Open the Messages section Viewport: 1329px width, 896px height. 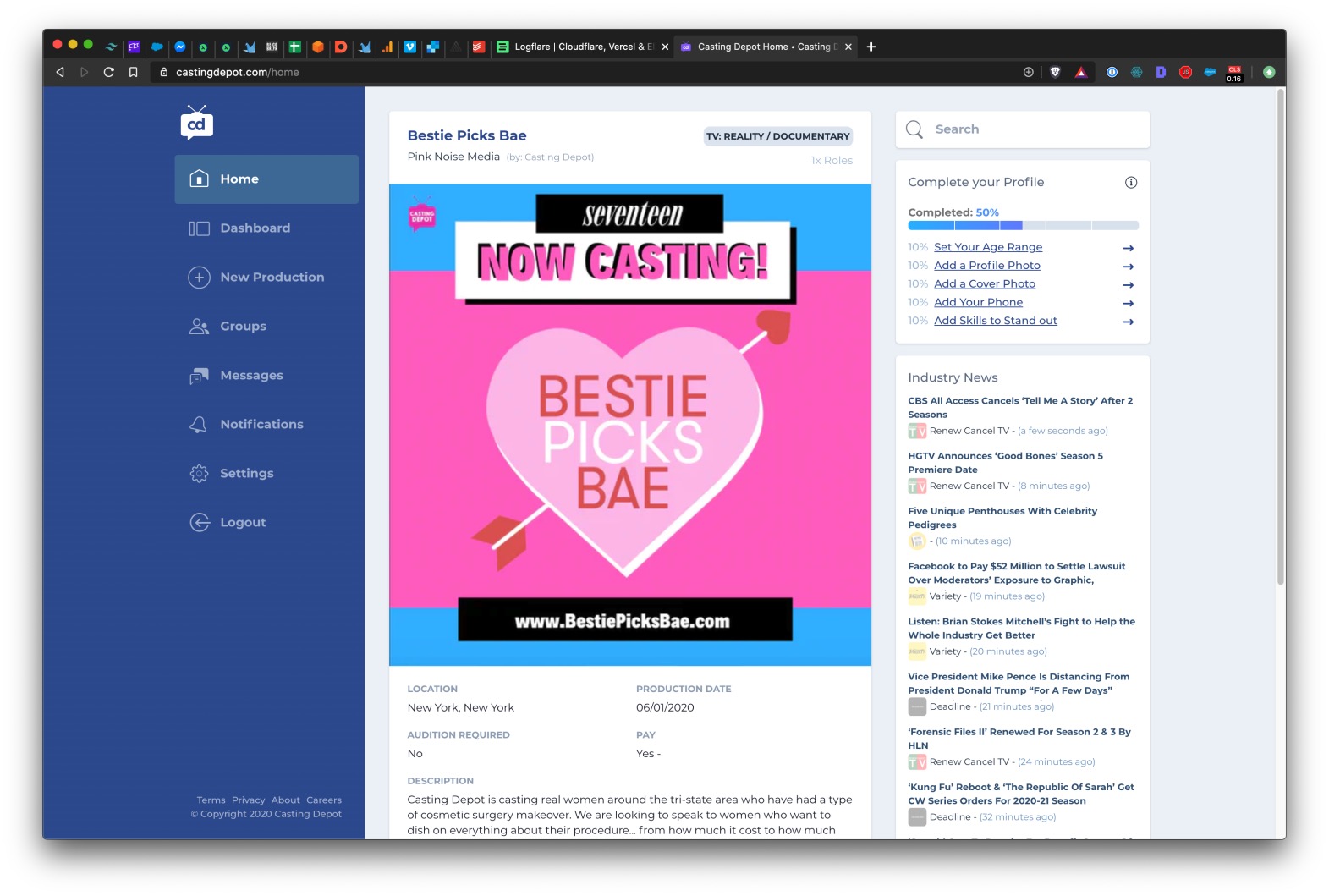(x=251, y=376)
